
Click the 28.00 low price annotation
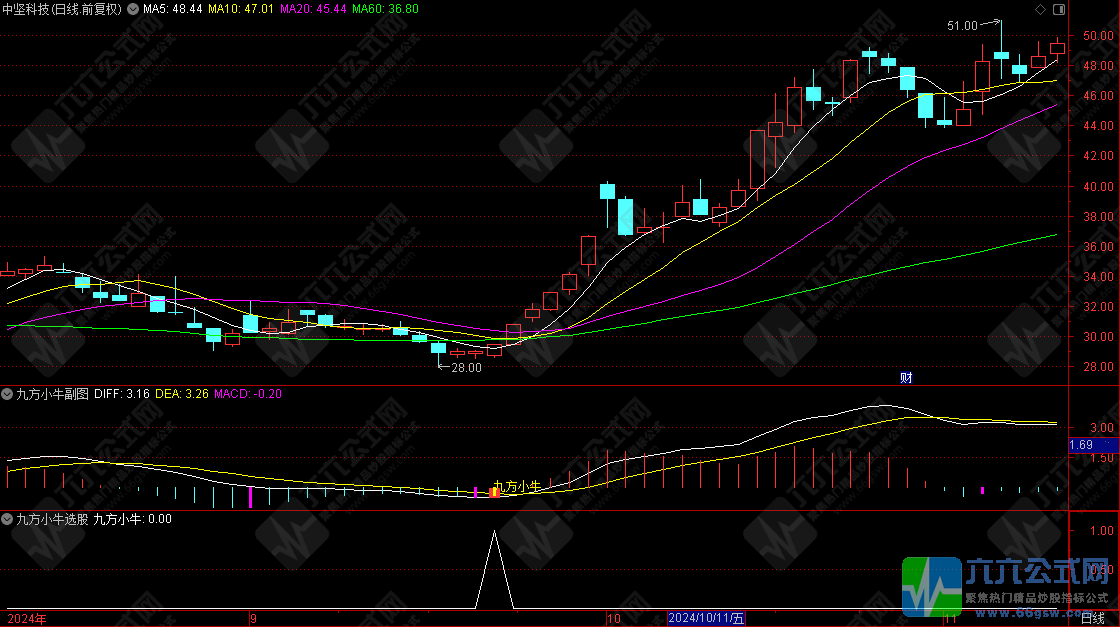[466, 367]
